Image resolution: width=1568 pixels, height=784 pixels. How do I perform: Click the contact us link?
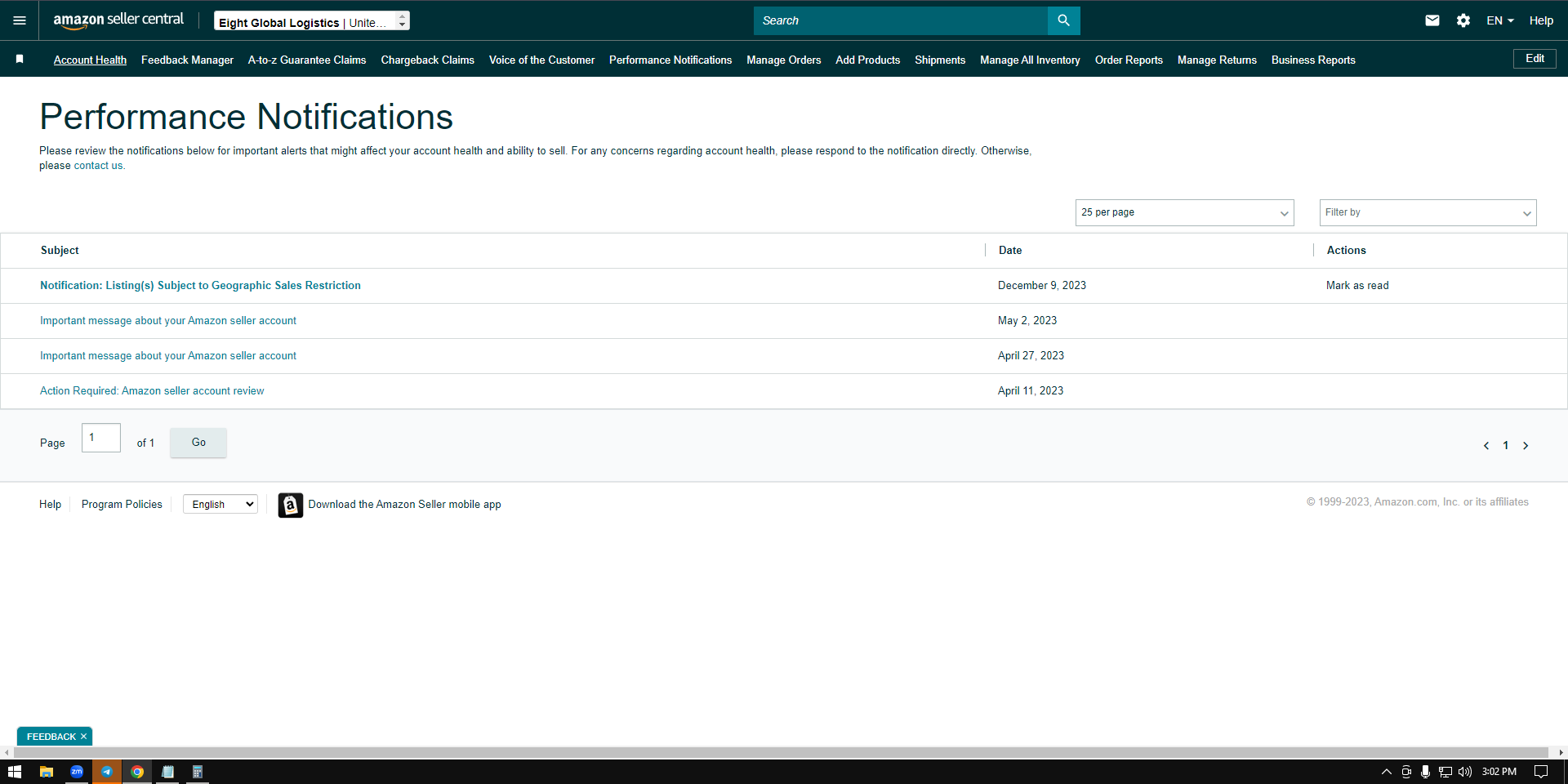[99, 166]
